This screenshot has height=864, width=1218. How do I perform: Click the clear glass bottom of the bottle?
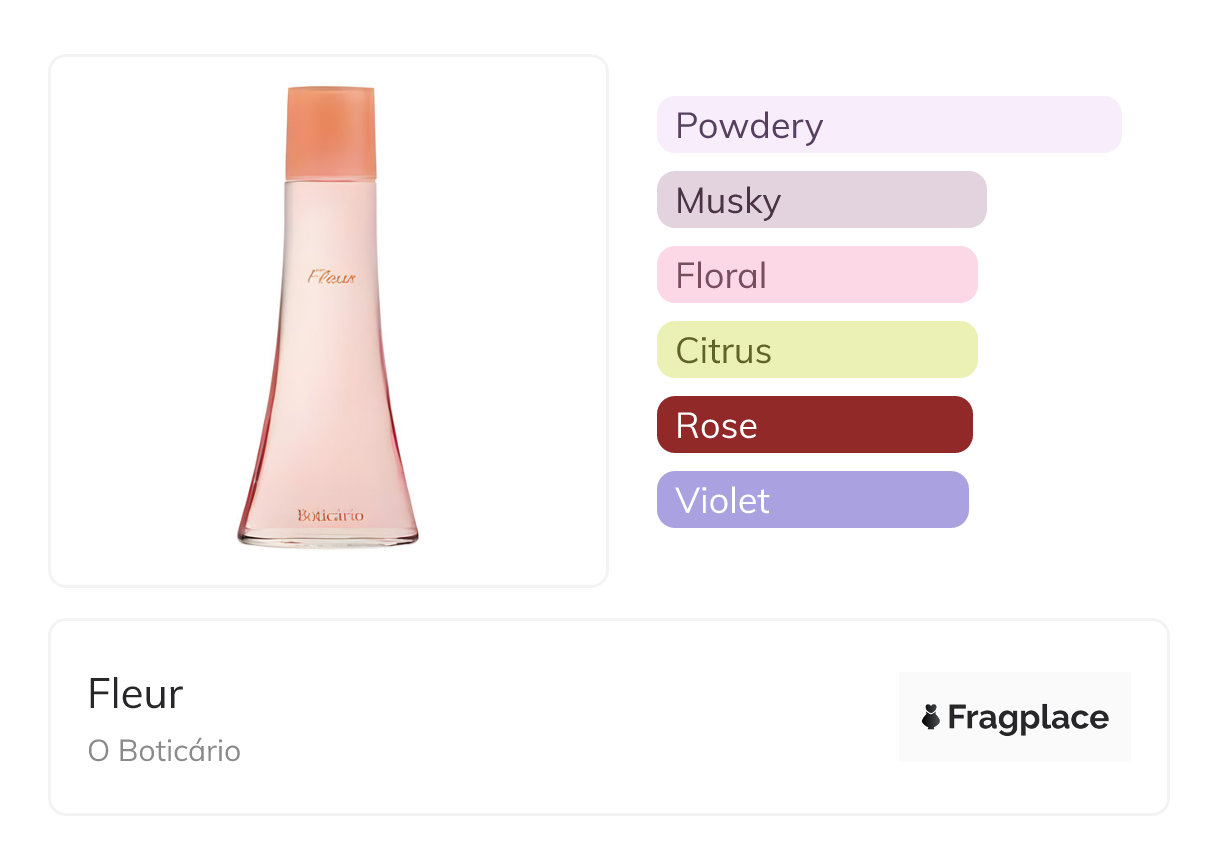point(328,538)
